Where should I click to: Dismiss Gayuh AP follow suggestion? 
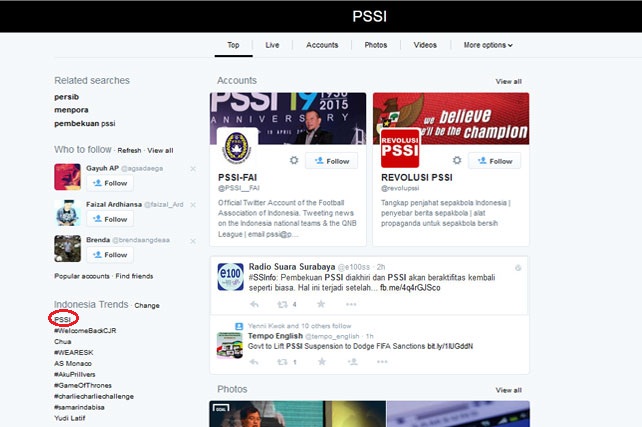coord(193,169)
